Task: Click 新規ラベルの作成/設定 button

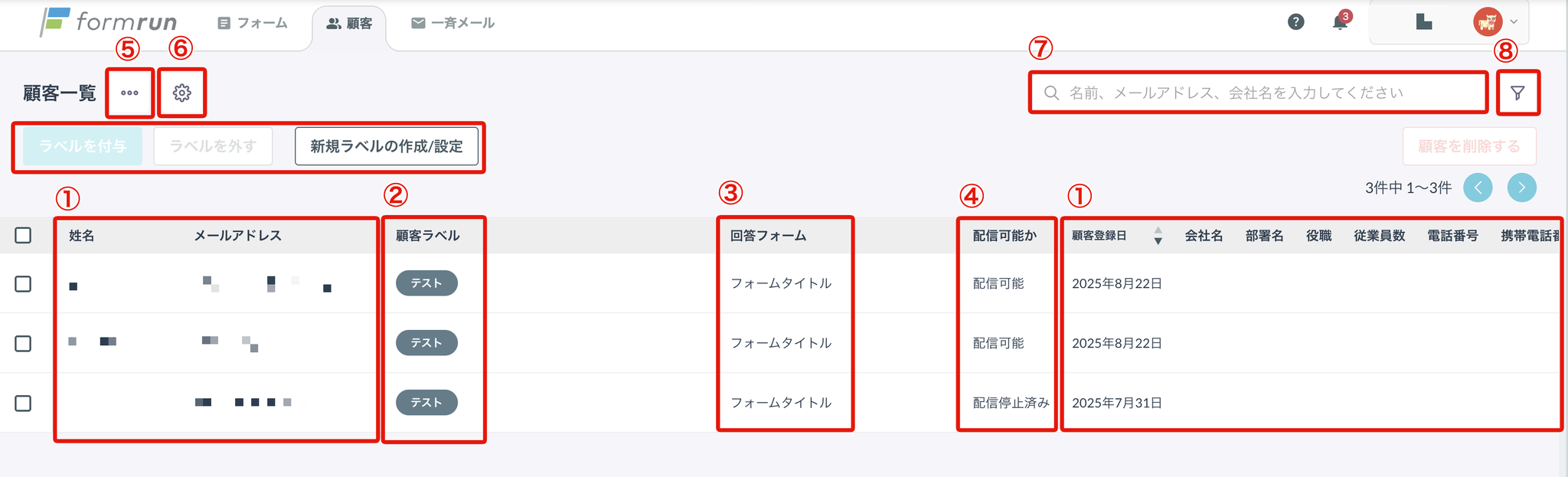Action: tap(386, 146)
